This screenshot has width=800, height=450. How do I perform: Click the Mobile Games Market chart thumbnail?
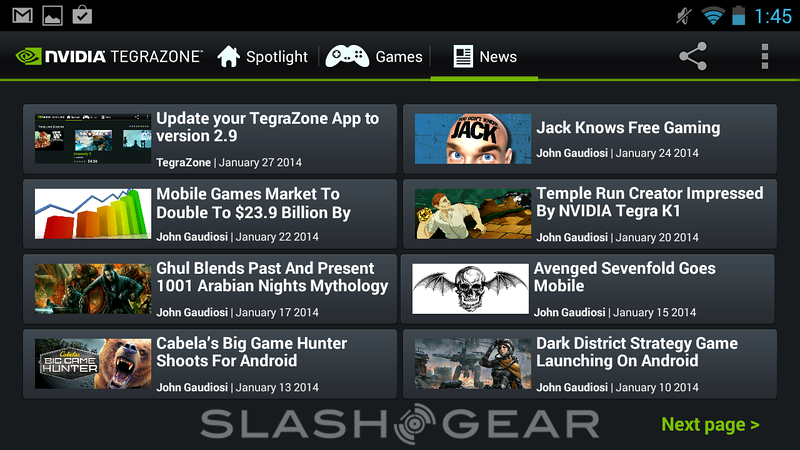(x=93, y=214)
